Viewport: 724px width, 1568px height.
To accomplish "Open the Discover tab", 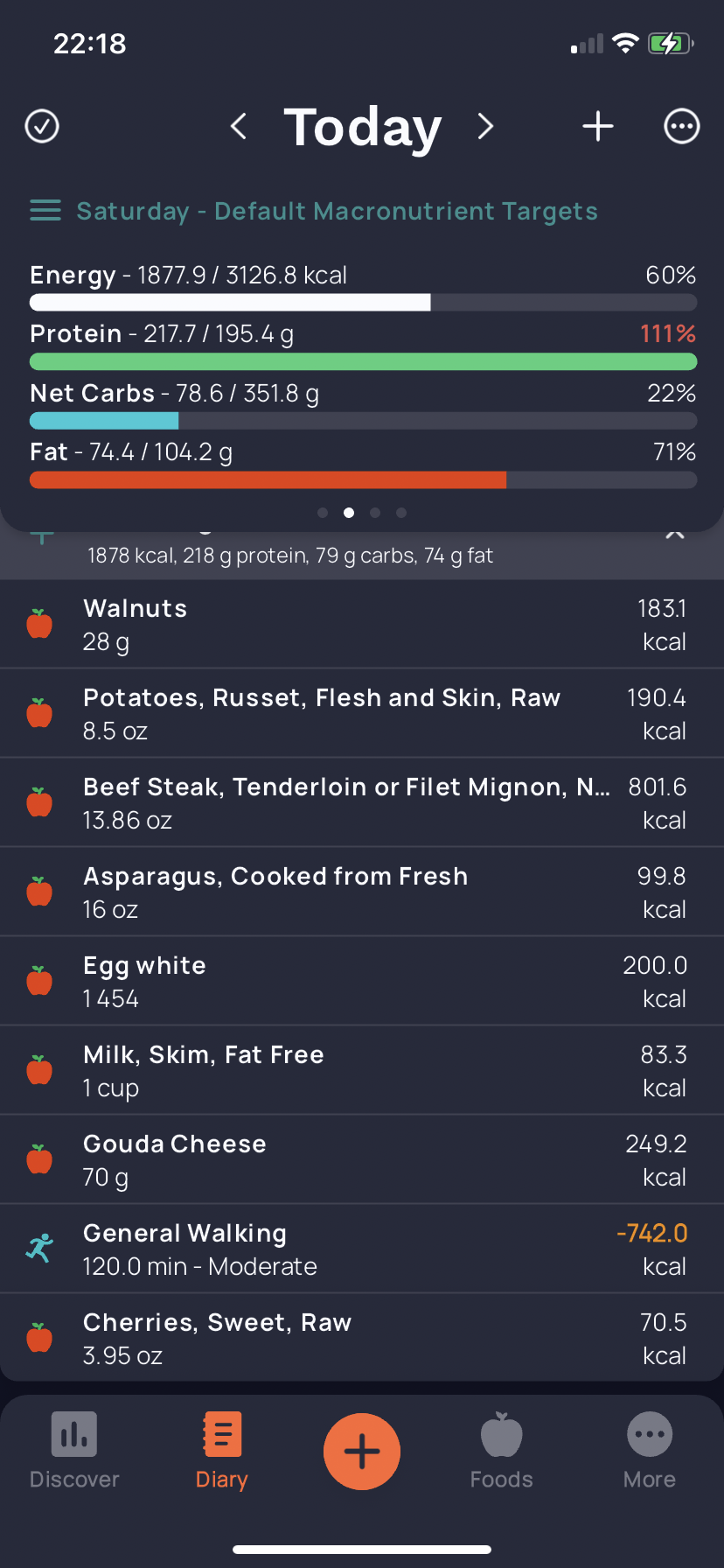I will pyautogui.click(x=74, y=1451).
